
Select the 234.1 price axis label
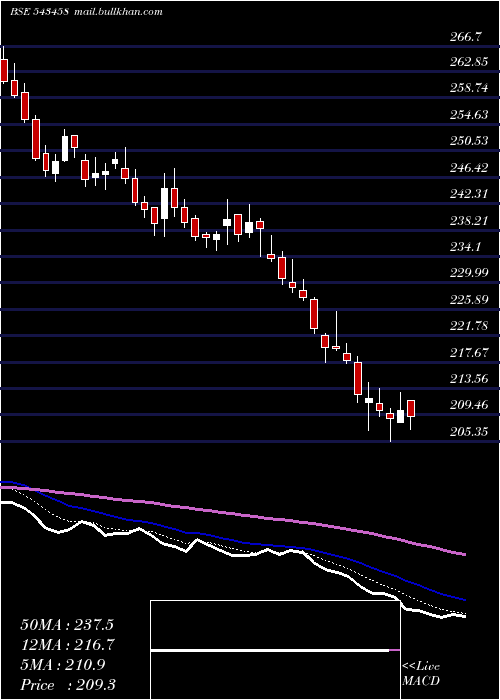tap(466, 246)
